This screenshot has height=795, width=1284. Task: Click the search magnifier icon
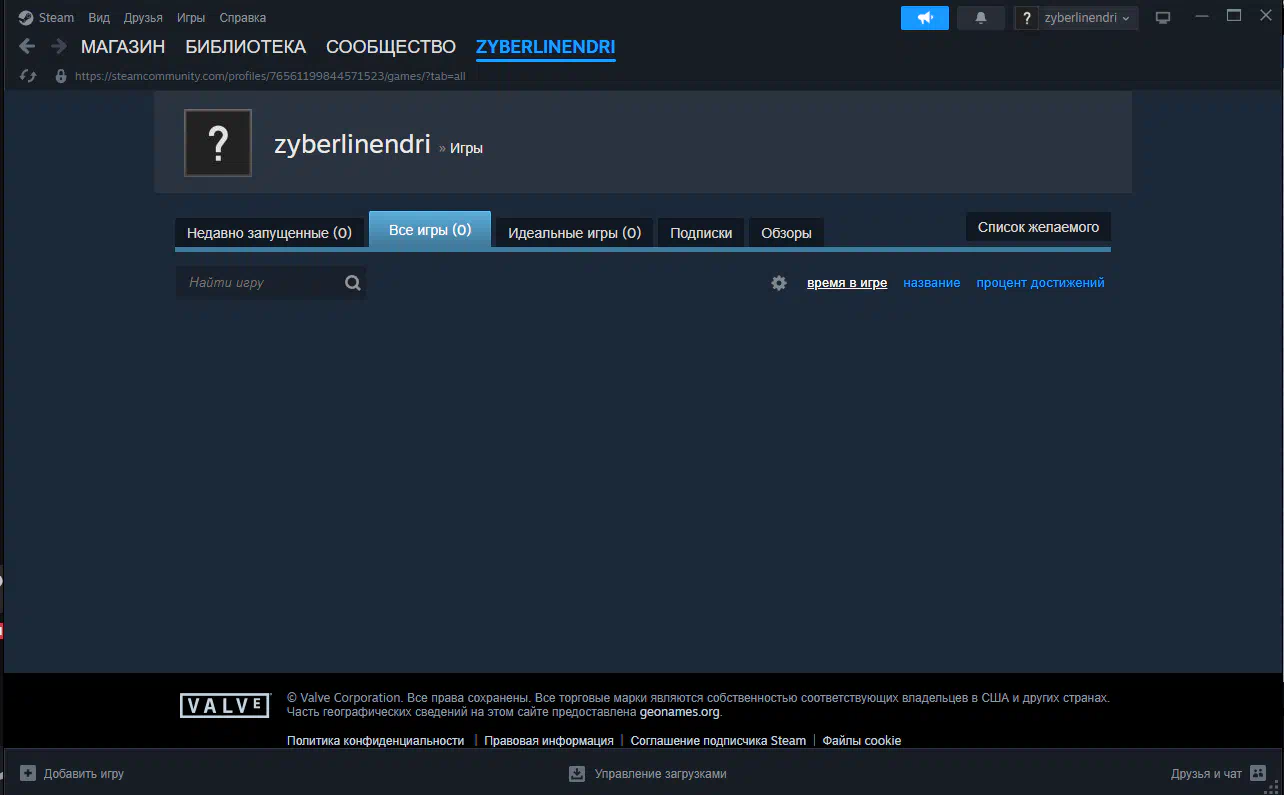tap(352, 283)
